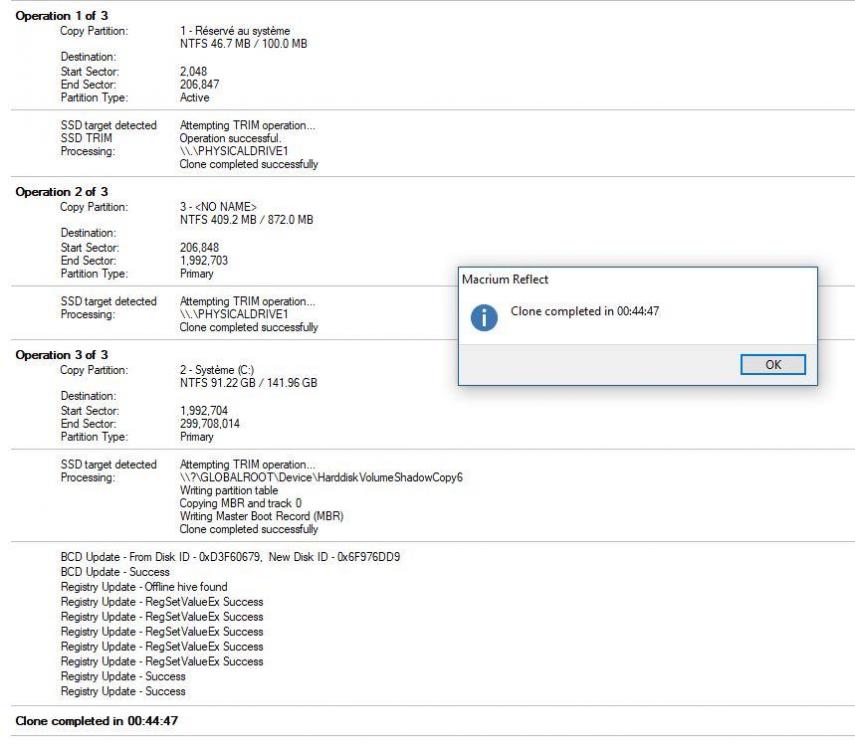Click partition type 'Active'
The image size is (855, 750).
195,98
